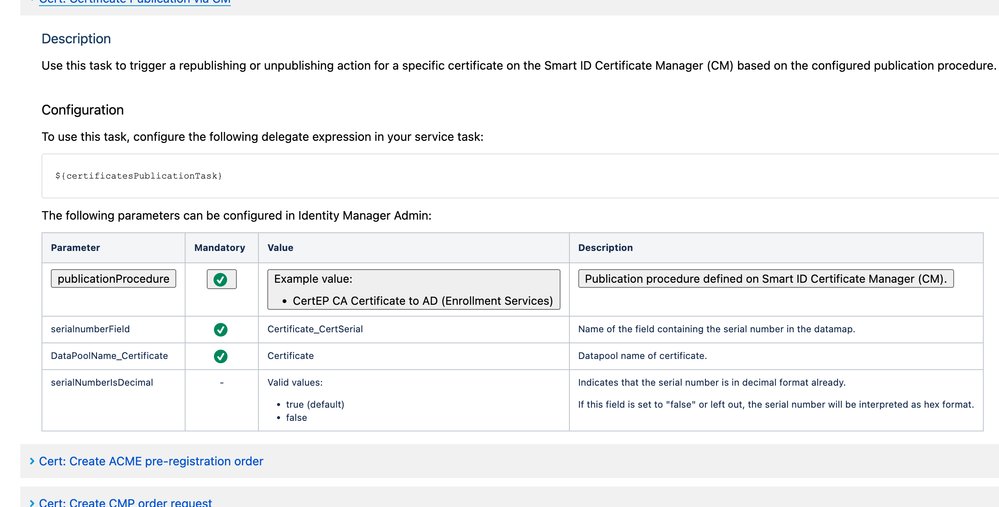Click the Mandatory column header

click(220, 248)
